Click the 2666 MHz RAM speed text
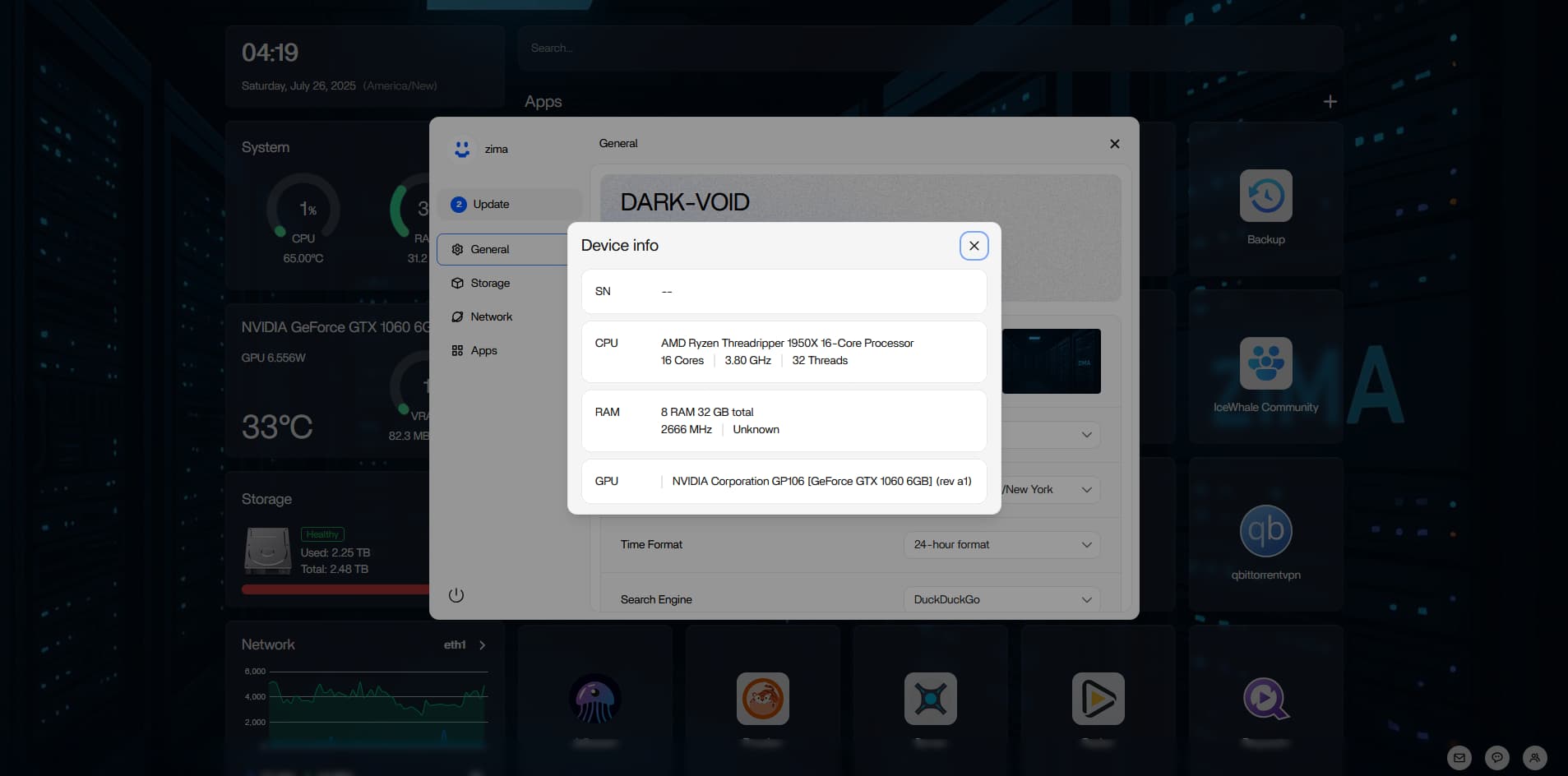 (687, 429)
